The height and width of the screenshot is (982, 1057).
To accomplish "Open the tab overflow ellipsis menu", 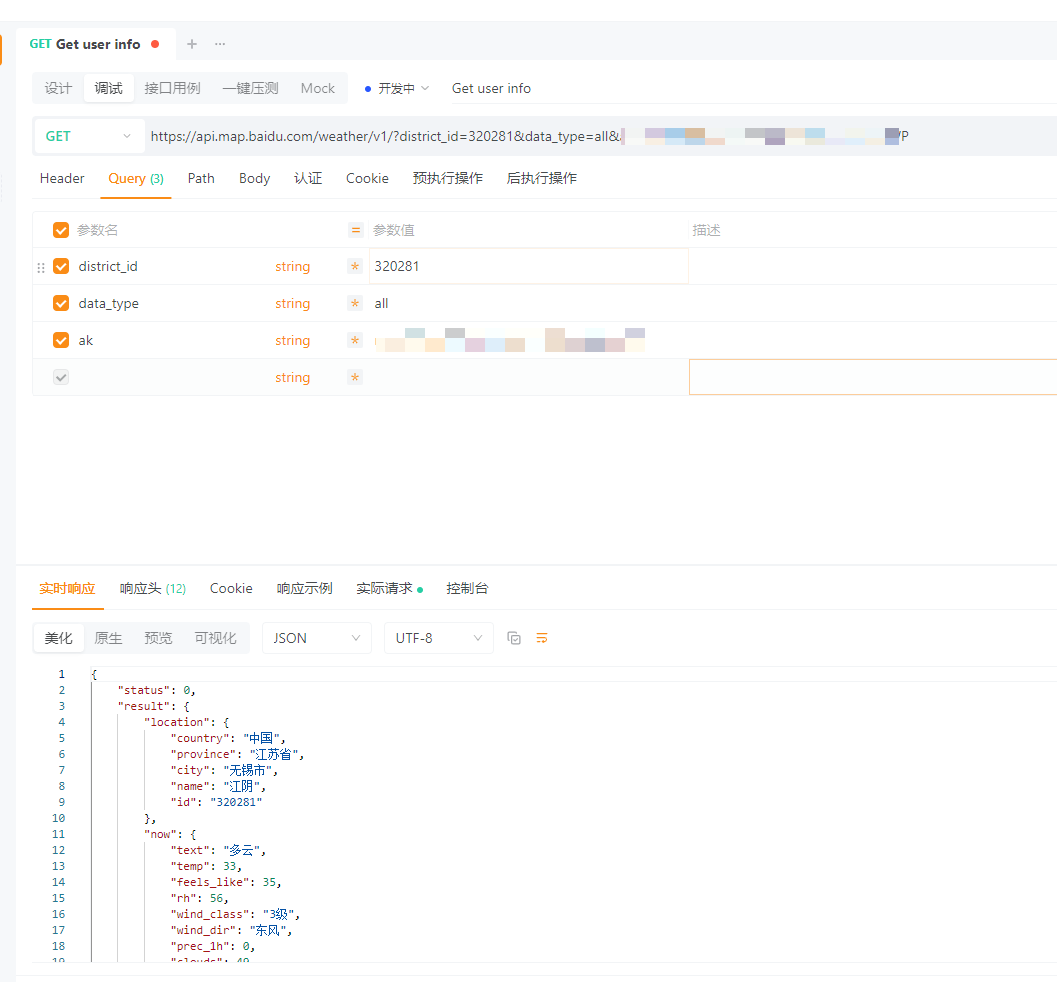I will [x=220, y=44].
